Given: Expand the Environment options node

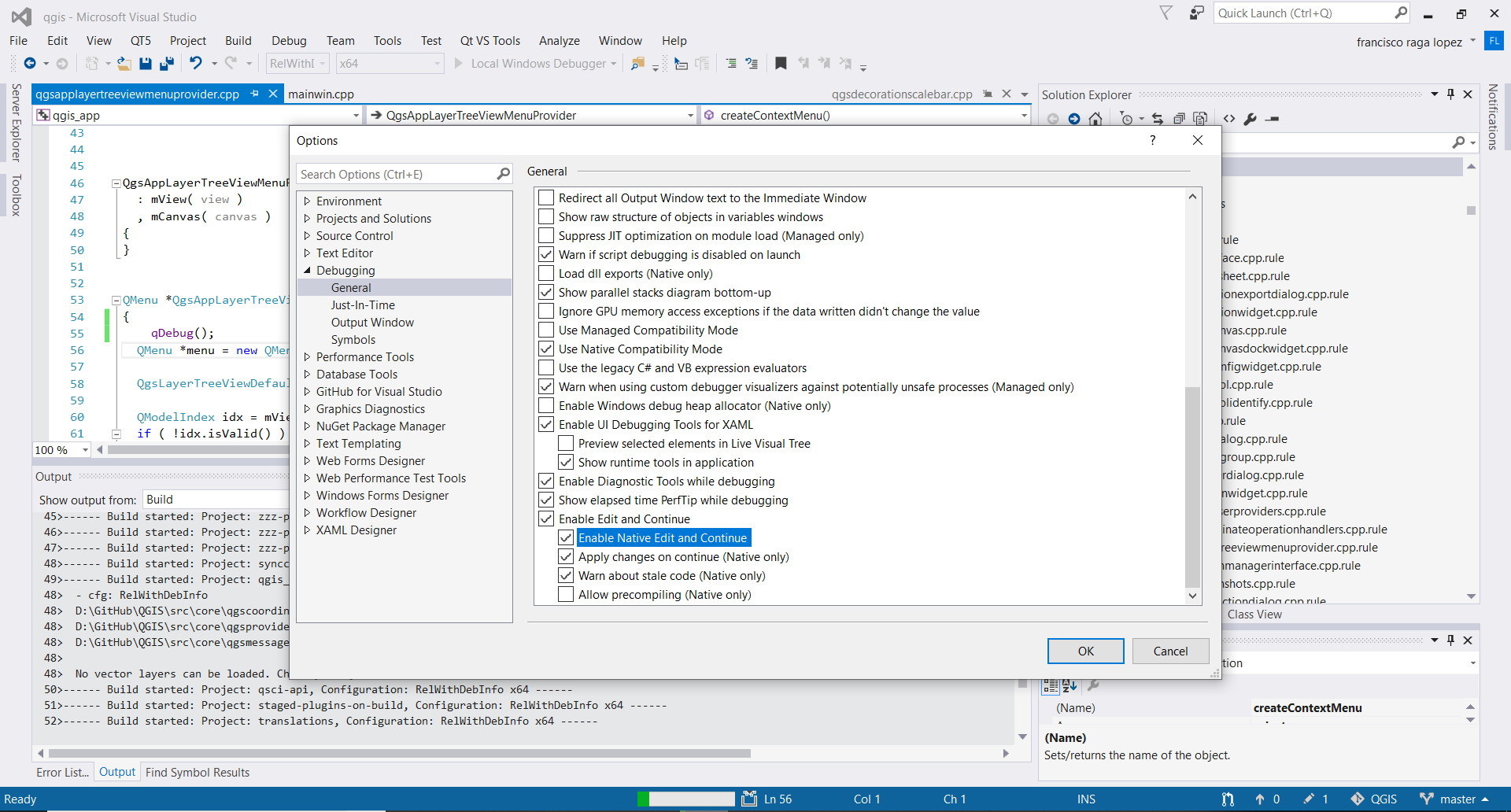Looking at the screenshot, I should coord(308,201).
